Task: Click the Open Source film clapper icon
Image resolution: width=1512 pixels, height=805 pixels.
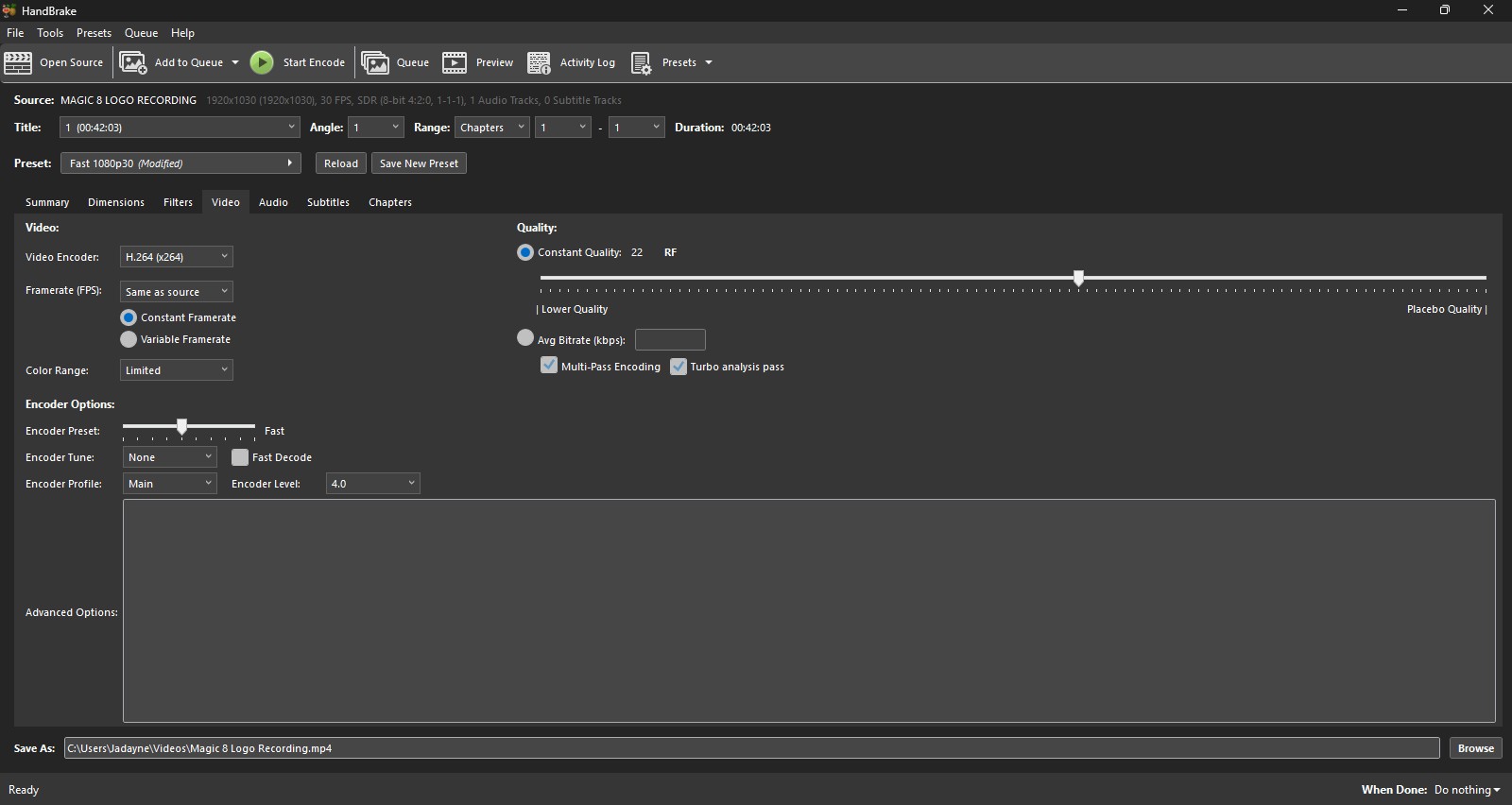Action: (x=18, y=62)
